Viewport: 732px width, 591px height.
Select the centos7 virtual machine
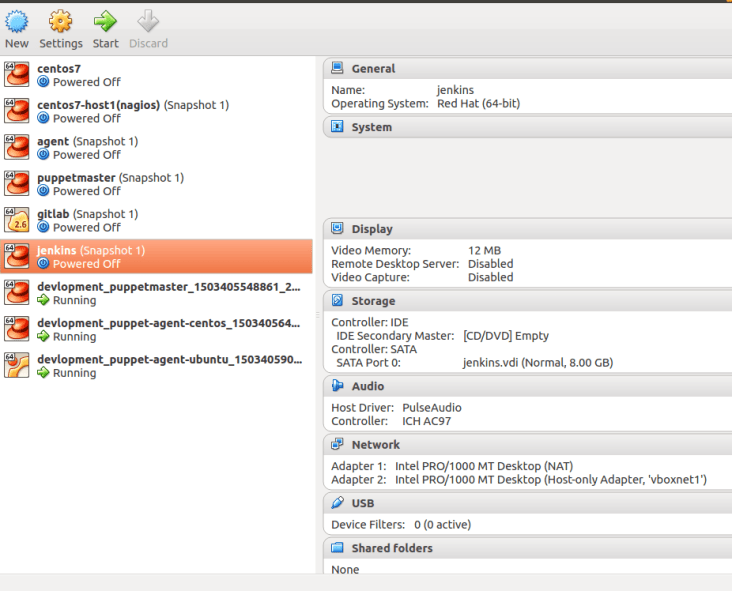click(x=156, y=74)
